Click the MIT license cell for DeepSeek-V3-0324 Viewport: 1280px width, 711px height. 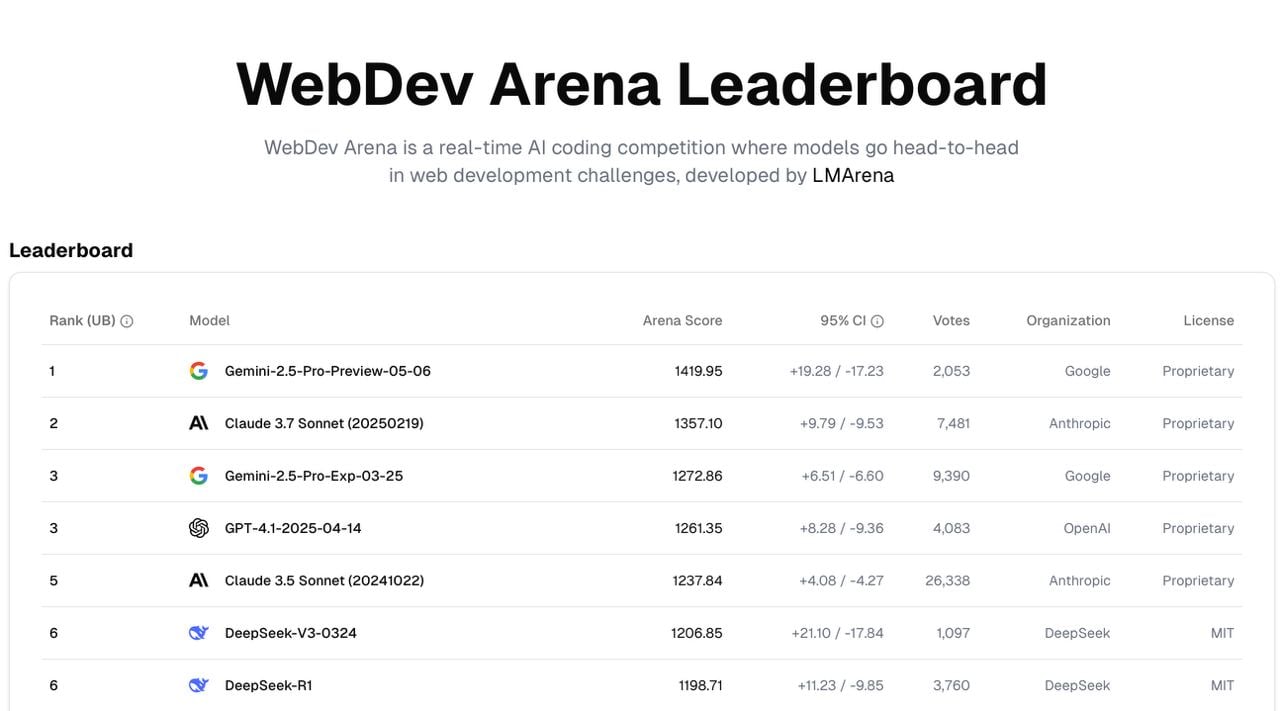click(x=1222, y=633)
